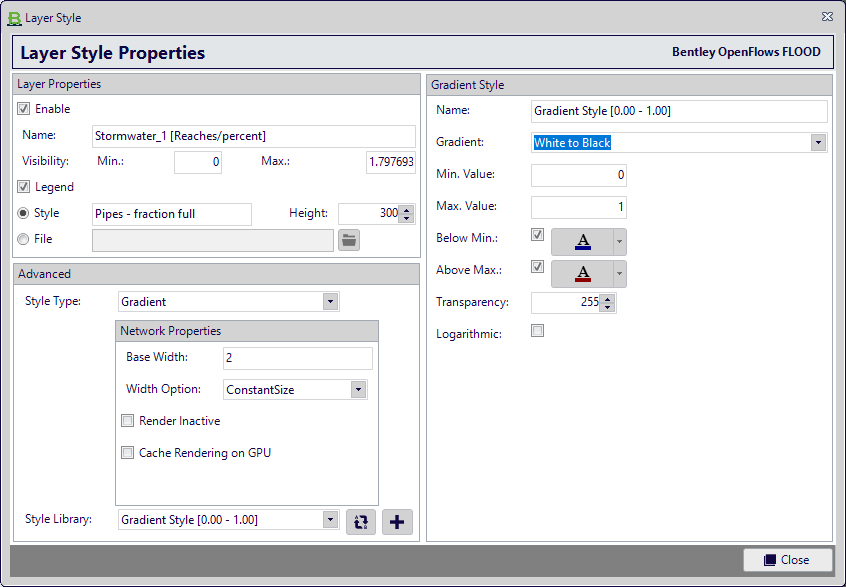Click the Below Min. blue color button
This screenshot has width=846, height=587.
(x=582, y=242)
